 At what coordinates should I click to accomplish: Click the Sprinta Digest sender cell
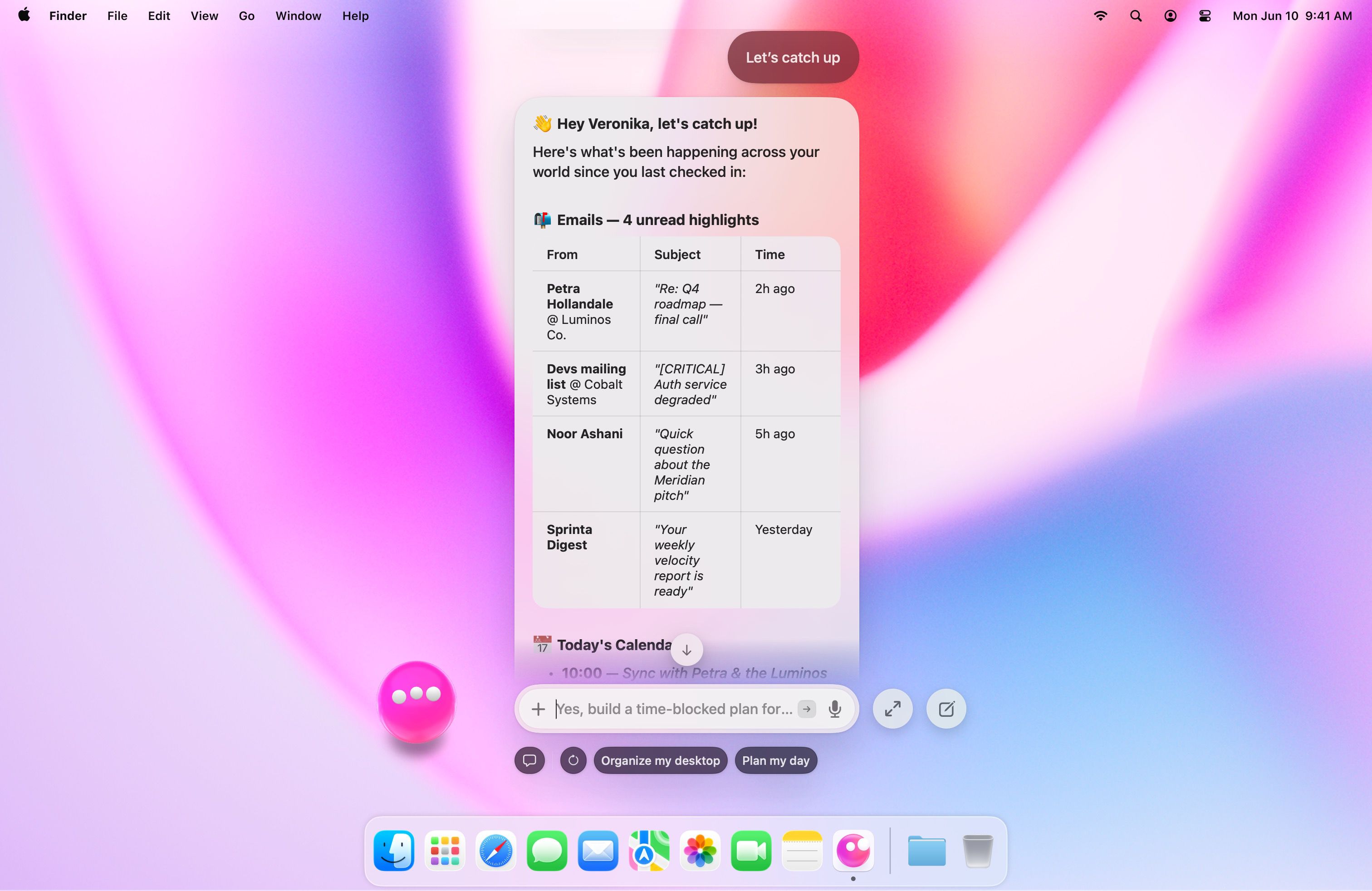586,560
